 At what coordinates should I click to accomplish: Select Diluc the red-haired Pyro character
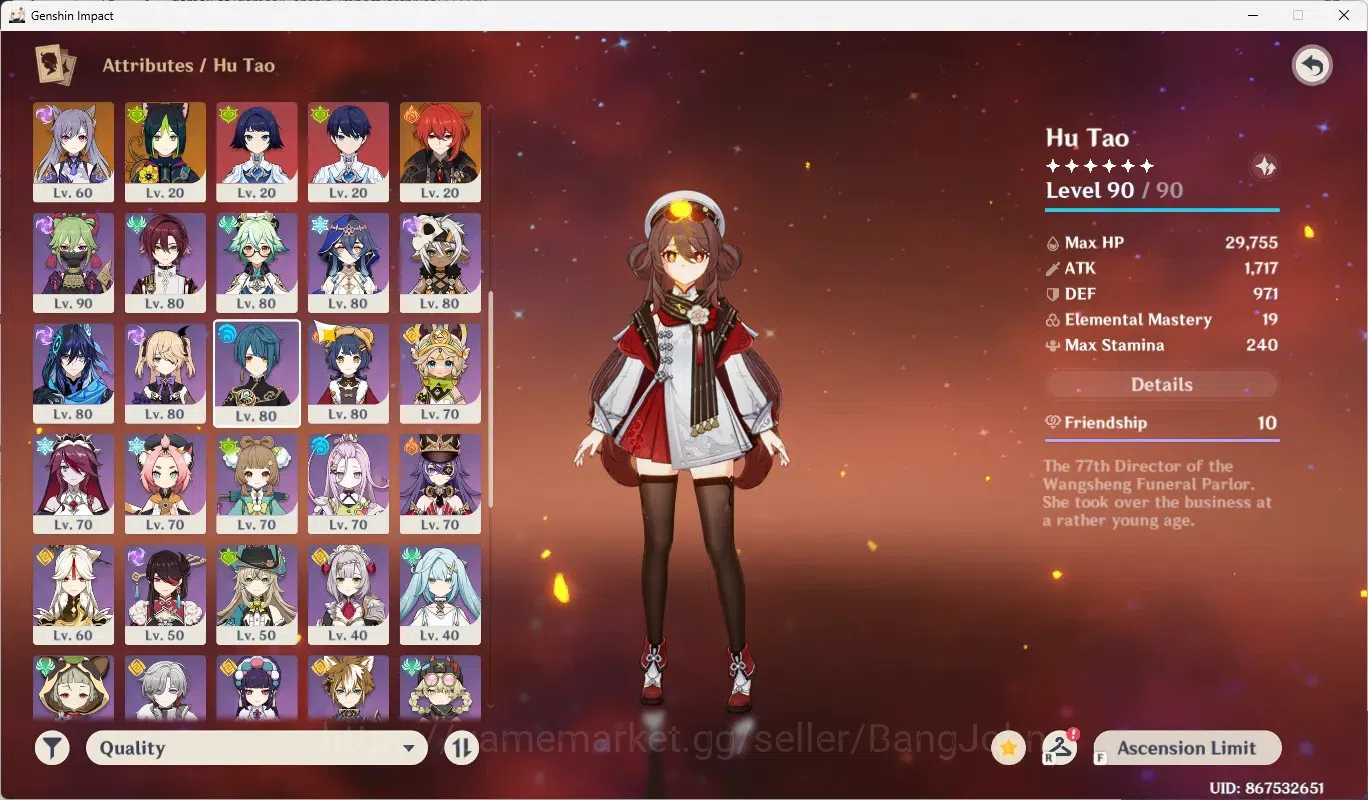(440, 152)
